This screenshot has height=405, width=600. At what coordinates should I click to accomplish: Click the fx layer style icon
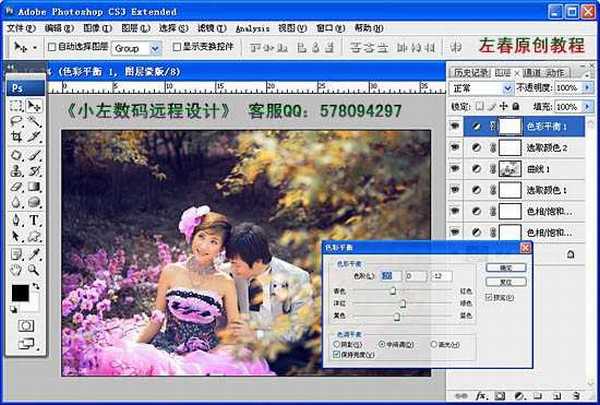tap(483, 397)
